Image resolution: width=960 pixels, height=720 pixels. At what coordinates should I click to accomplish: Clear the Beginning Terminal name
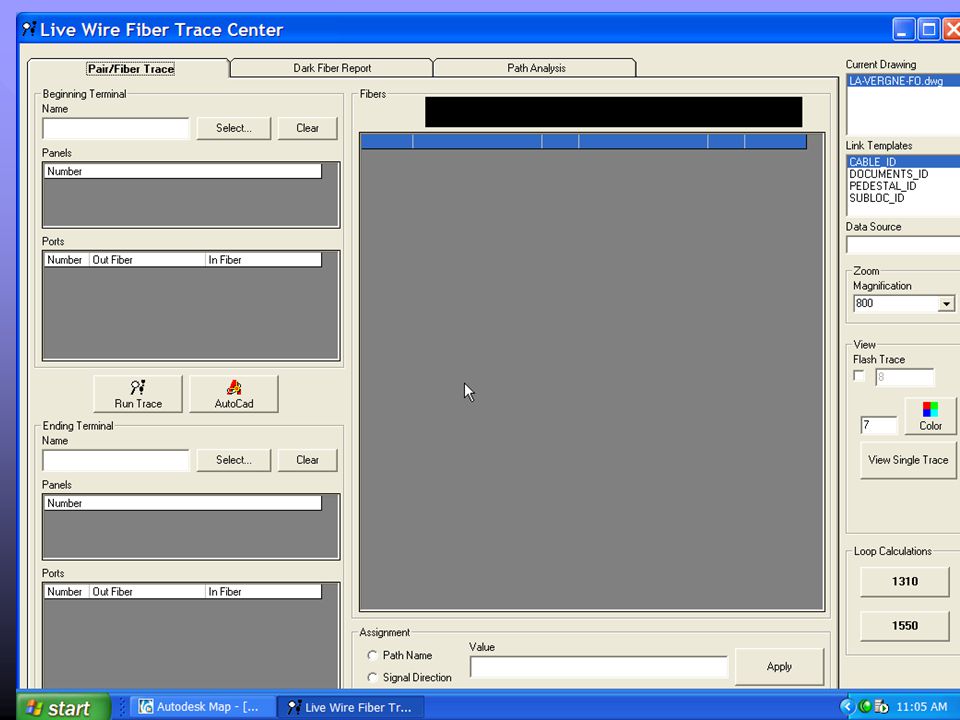[x=307, y=128]
